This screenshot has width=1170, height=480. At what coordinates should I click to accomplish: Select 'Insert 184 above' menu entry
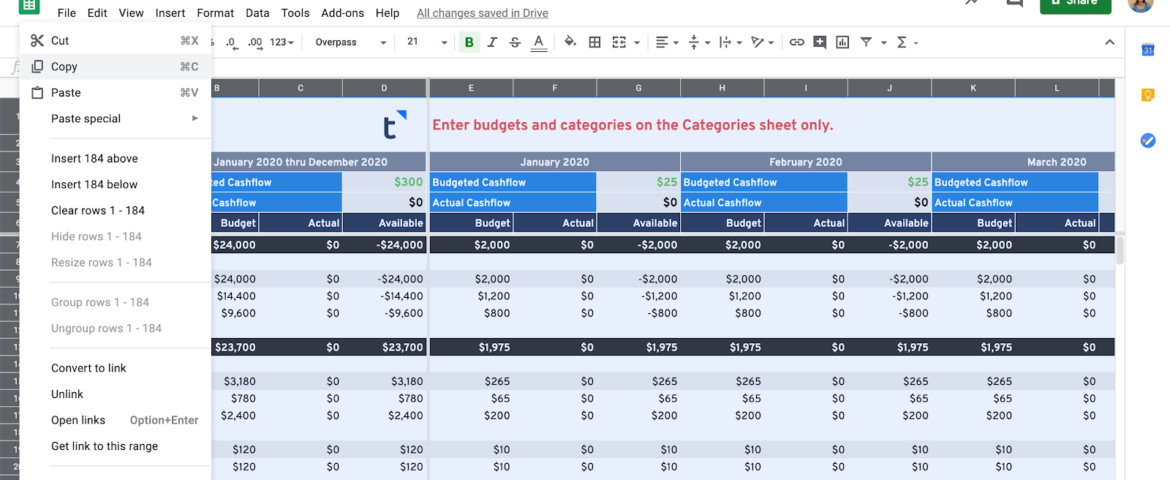point(116,158)
